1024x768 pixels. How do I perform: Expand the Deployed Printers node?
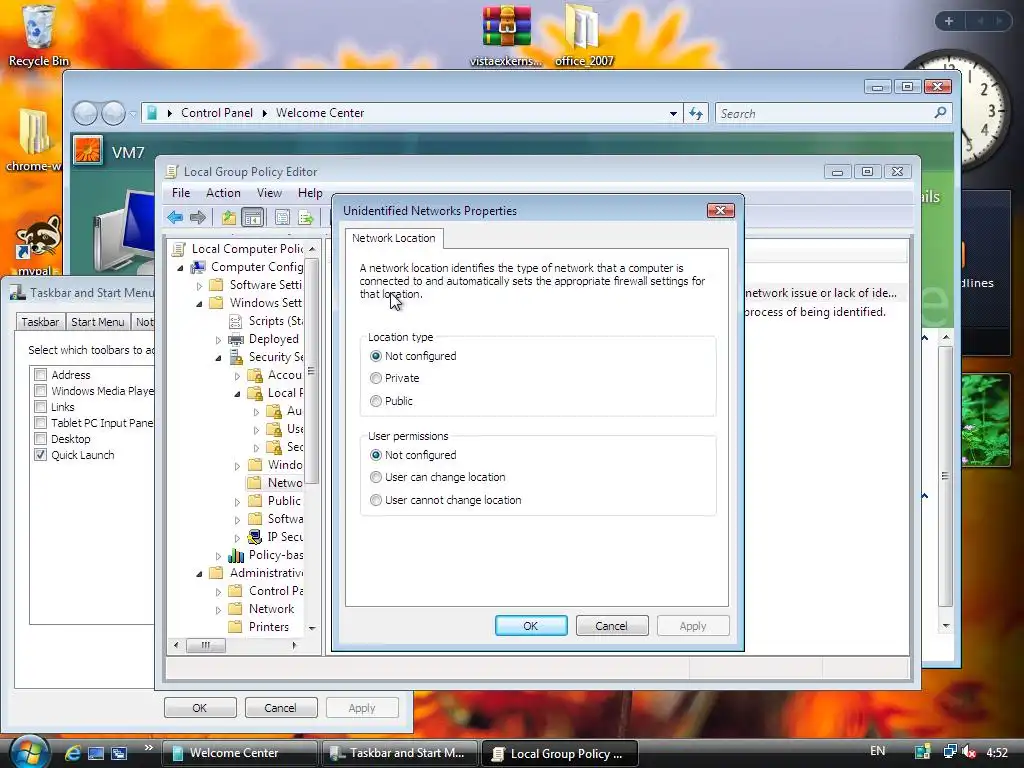(218, 340)
